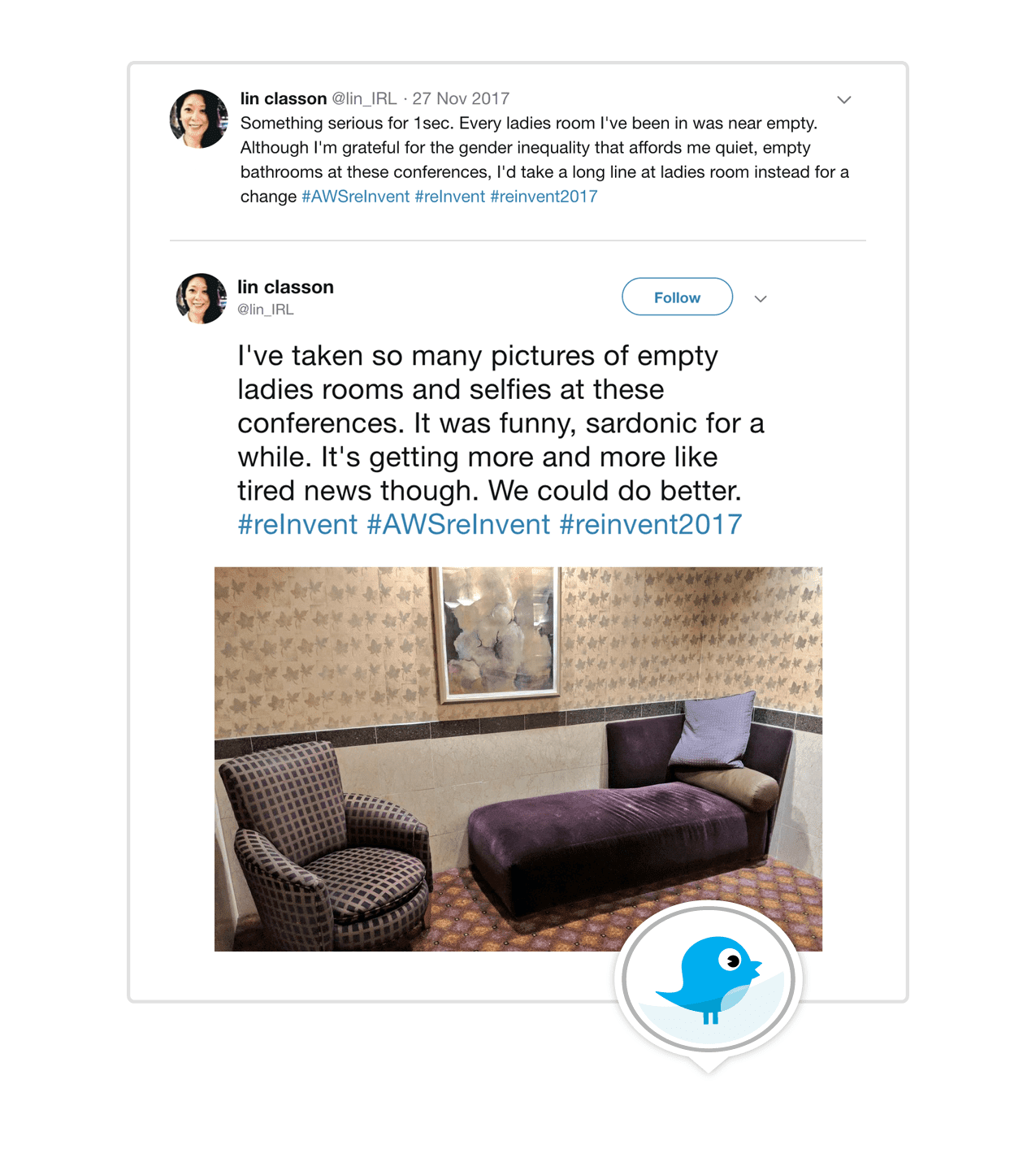Expand the chevron menu beside the Follow button
The image size is (1036, 1149).
(x=761, y=298)
